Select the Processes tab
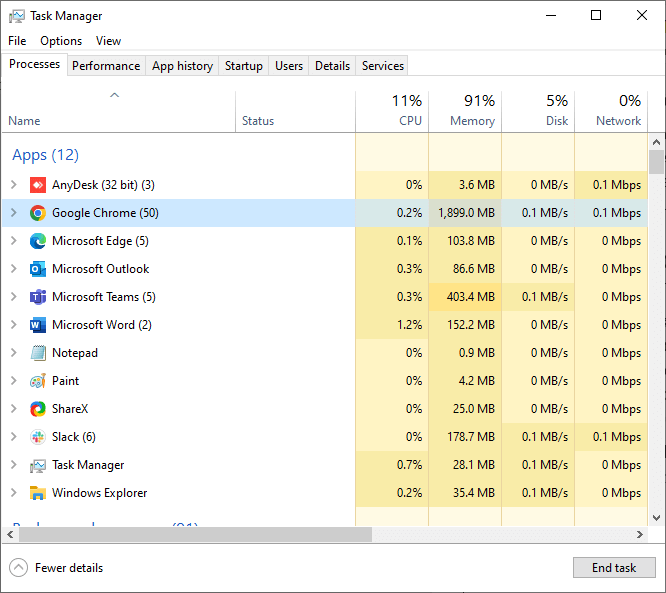This screenshot has width=666, height=593. [34, 64]
